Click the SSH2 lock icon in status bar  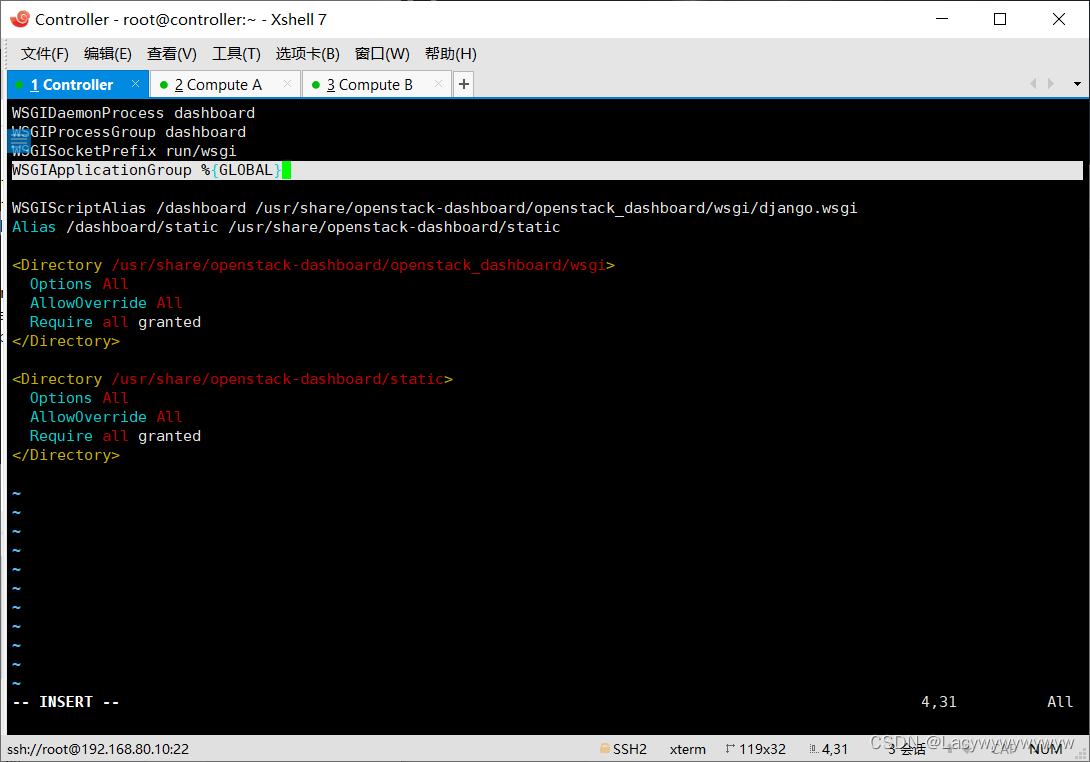[604, 748]
